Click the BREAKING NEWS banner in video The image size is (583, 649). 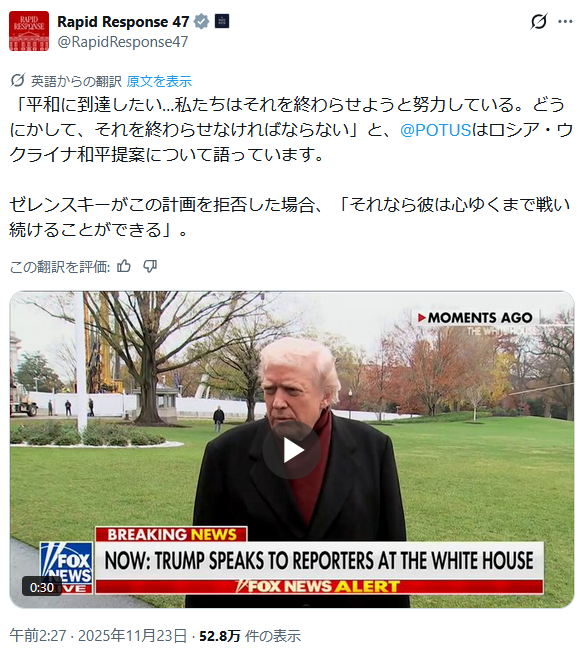[x=171, y=534]
